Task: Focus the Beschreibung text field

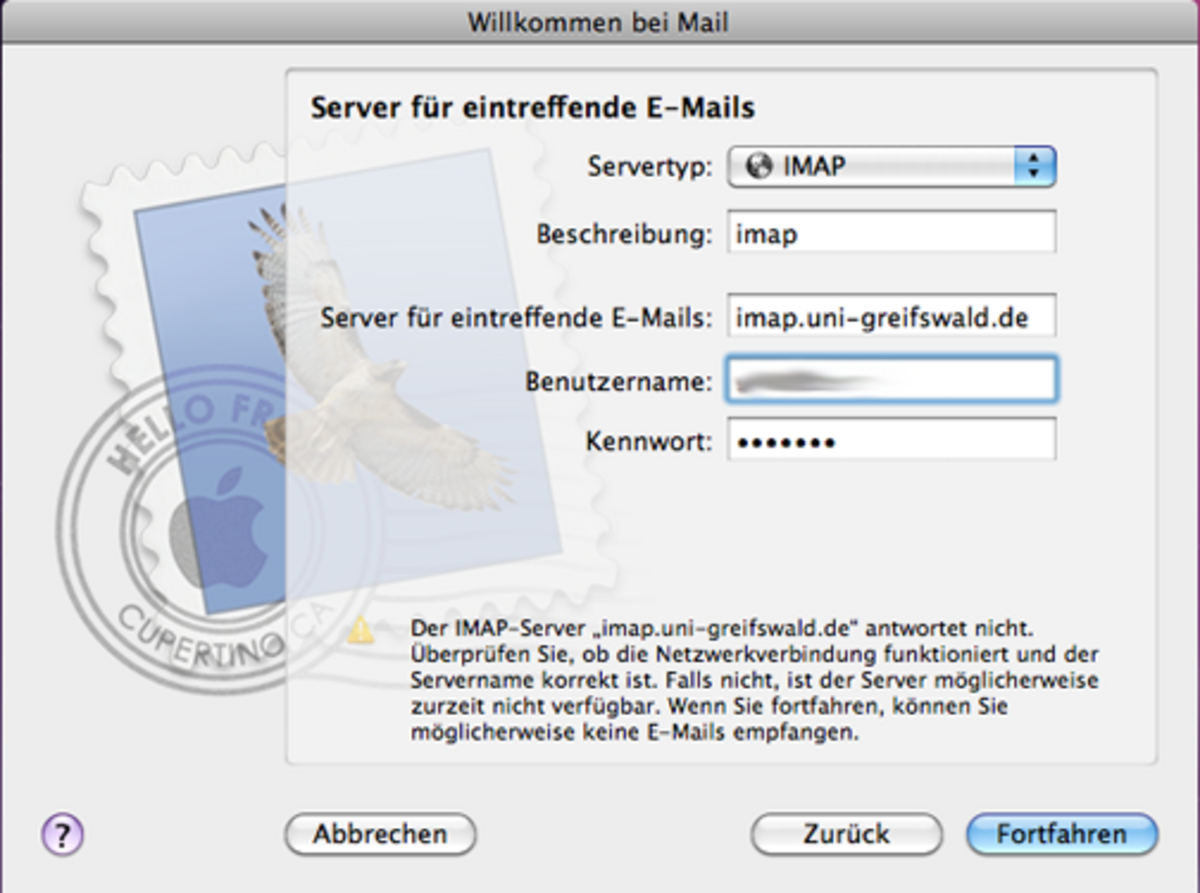Action: pos(890,234)
